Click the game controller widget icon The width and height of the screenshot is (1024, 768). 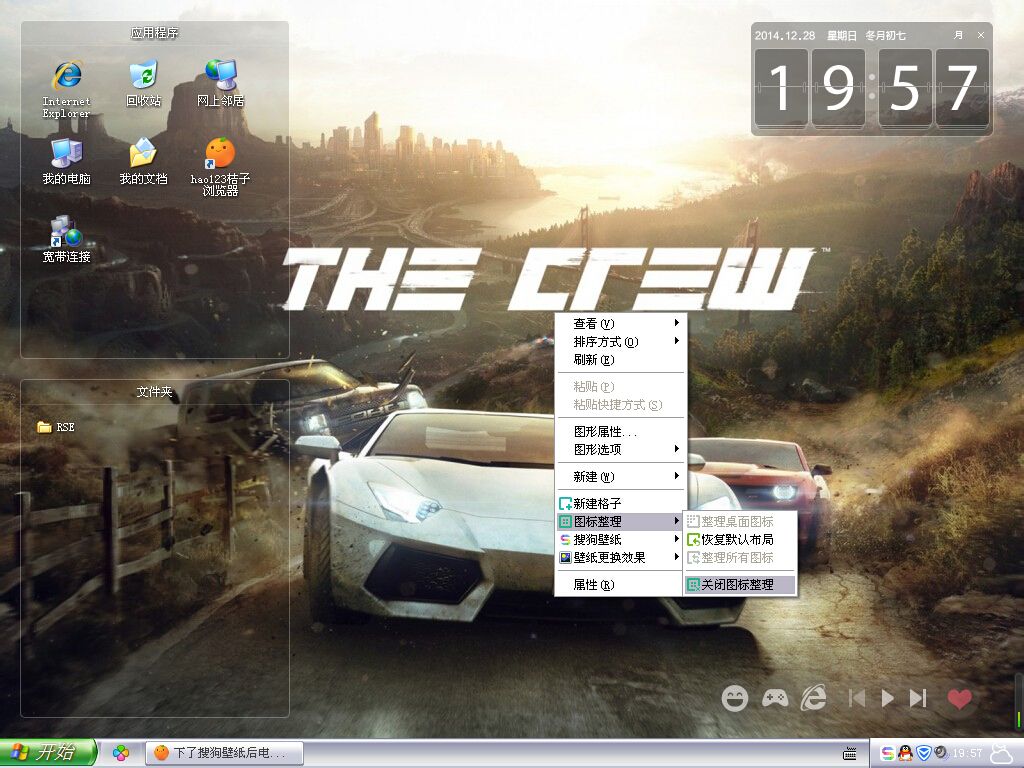(x=775, y=699)
